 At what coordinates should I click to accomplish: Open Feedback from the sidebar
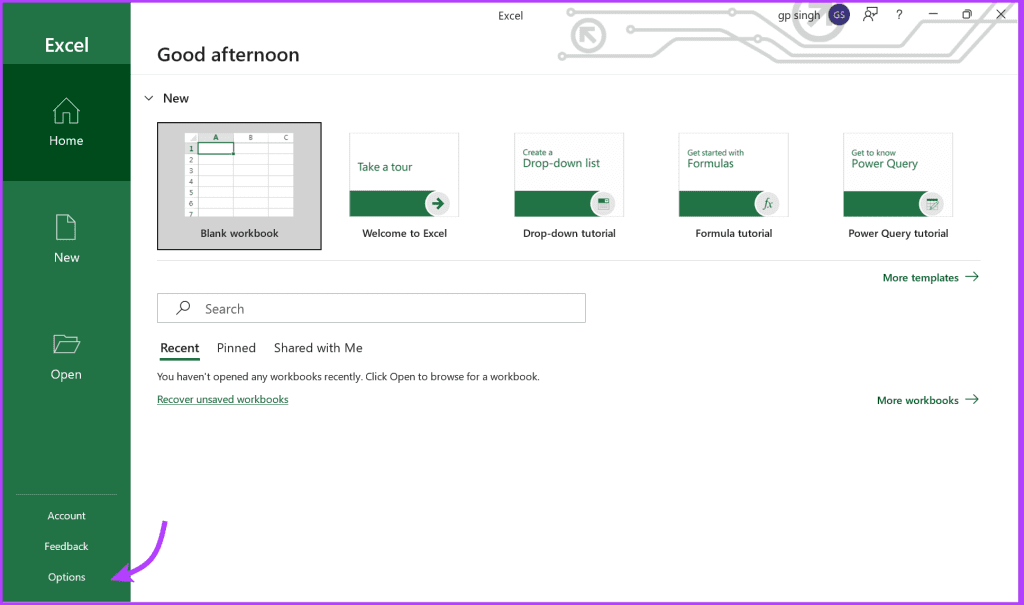[66, 546]
